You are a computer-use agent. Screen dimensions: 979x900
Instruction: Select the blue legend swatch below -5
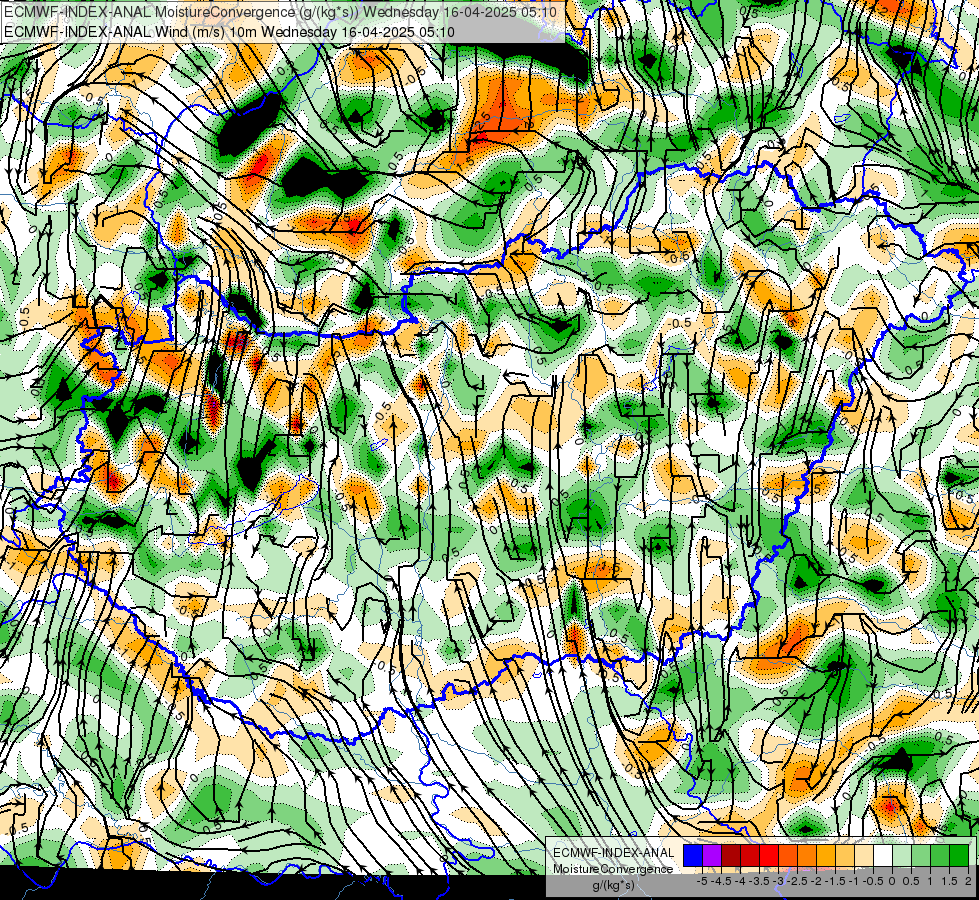[693, 856]
